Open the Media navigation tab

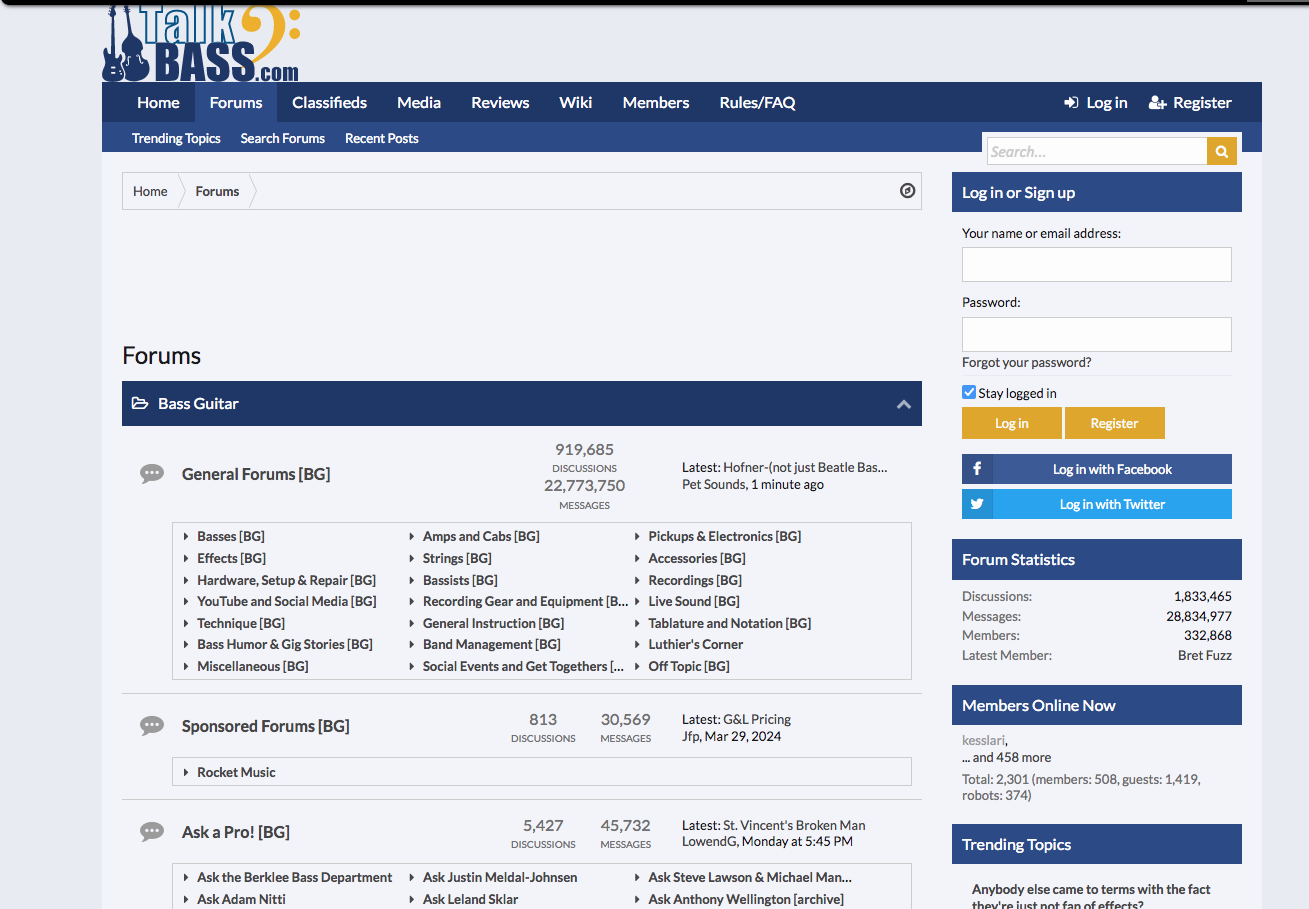[419, 102]
